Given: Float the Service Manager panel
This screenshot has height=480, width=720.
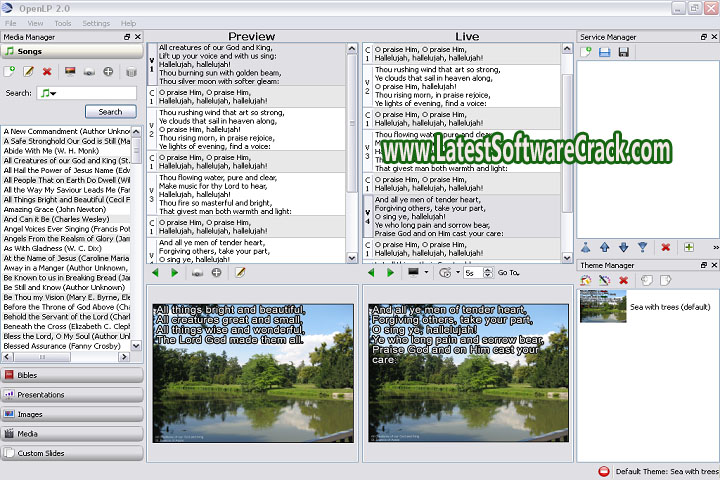Looking at the screenshot, I should [704, 37].
